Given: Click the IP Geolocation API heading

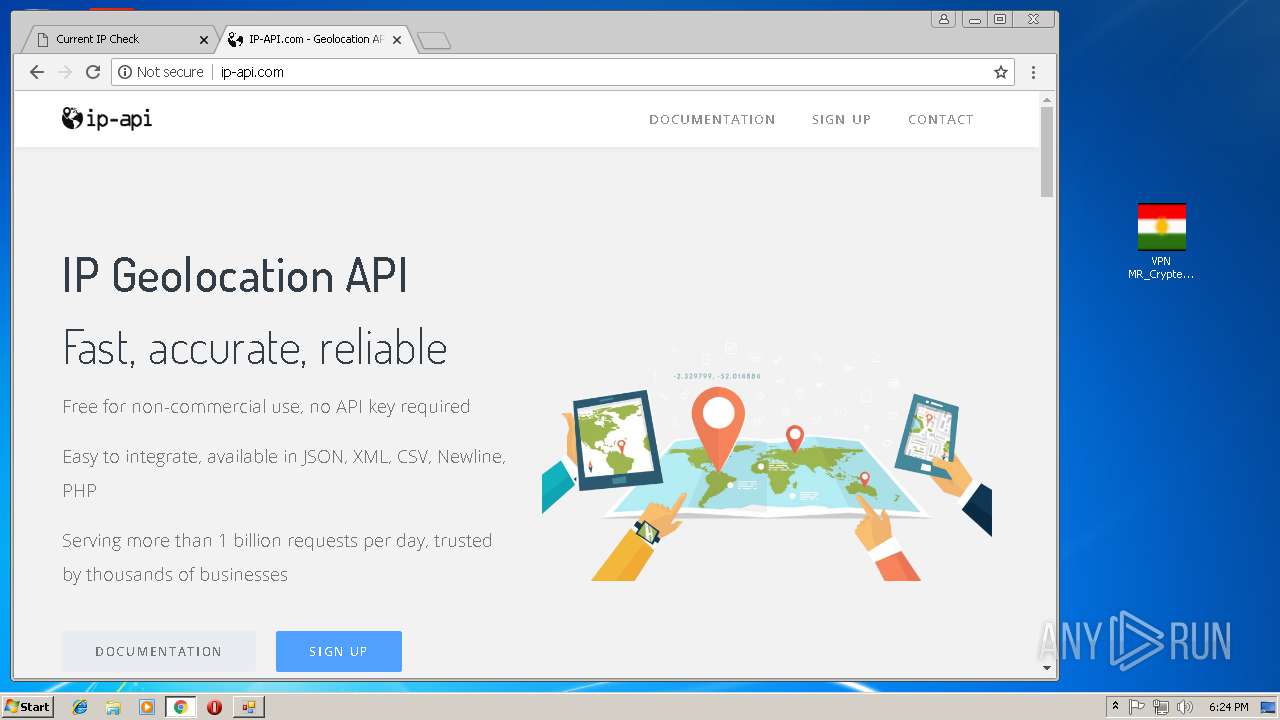Looking at the screenshot, I should 235,276.
